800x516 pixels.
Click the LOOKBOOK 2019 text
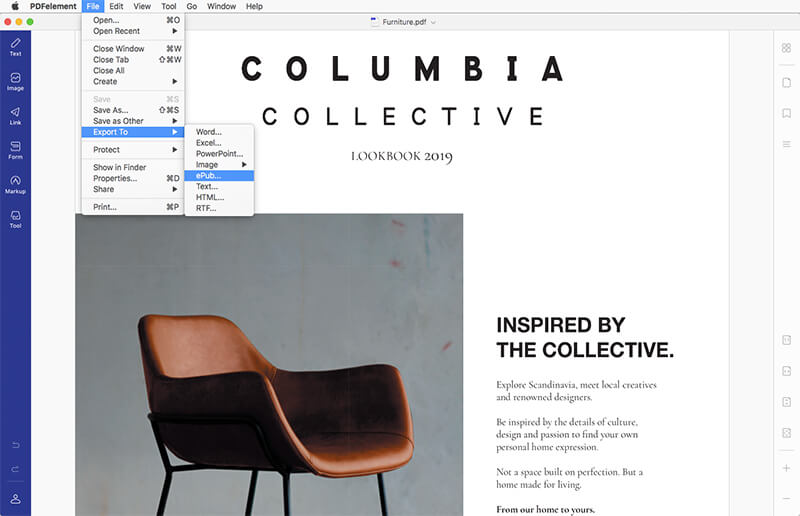(402, 156)
